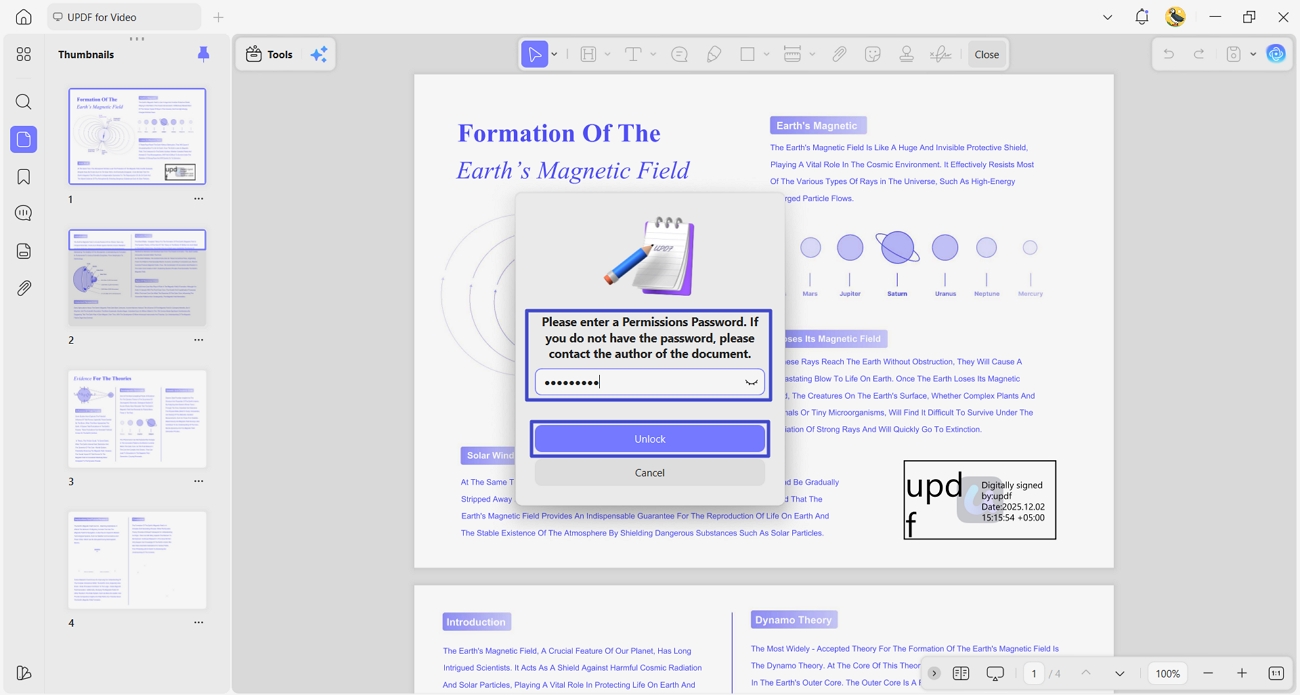Viewport: 1300px width, 695px height.
Task: Launch the UPDF AI sparkle icon
Action: pyautogui.click(x=319, y=54)
